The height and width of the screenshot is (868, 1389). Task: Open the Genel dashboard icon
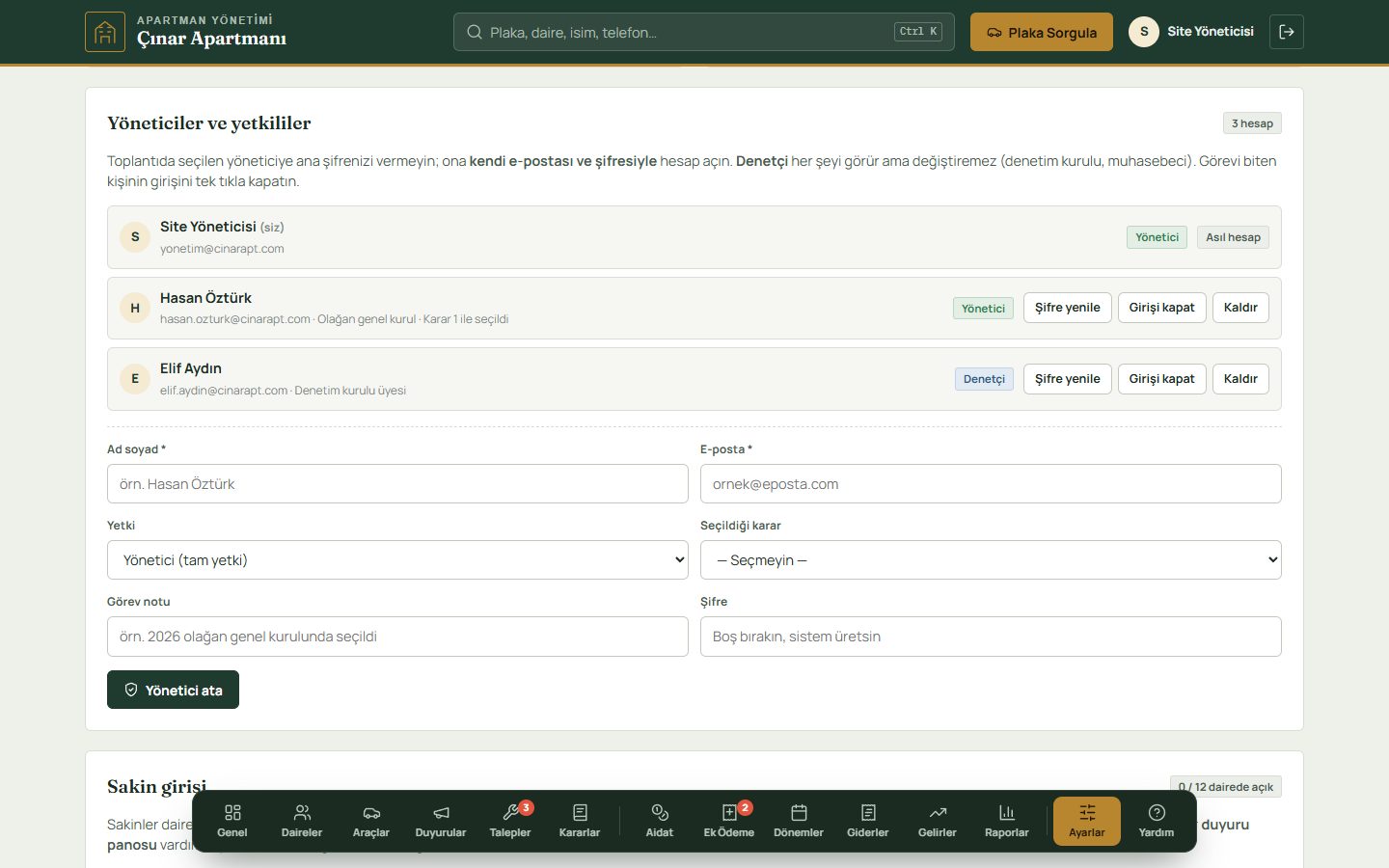point(232,821)
